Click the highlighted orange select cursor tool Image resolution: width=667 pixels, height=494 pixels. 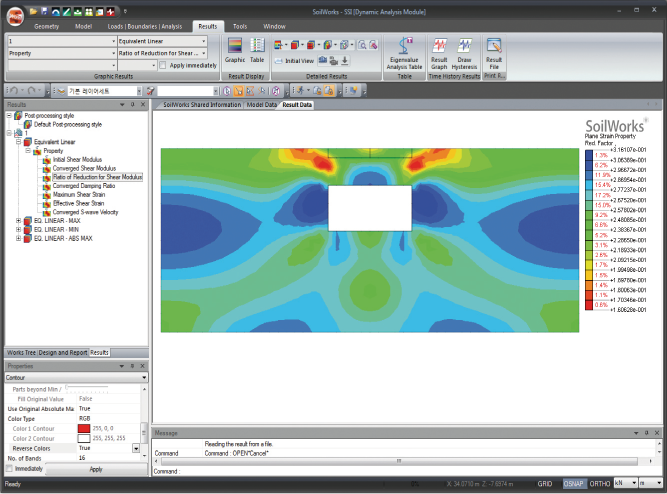[x=239, y=91]
